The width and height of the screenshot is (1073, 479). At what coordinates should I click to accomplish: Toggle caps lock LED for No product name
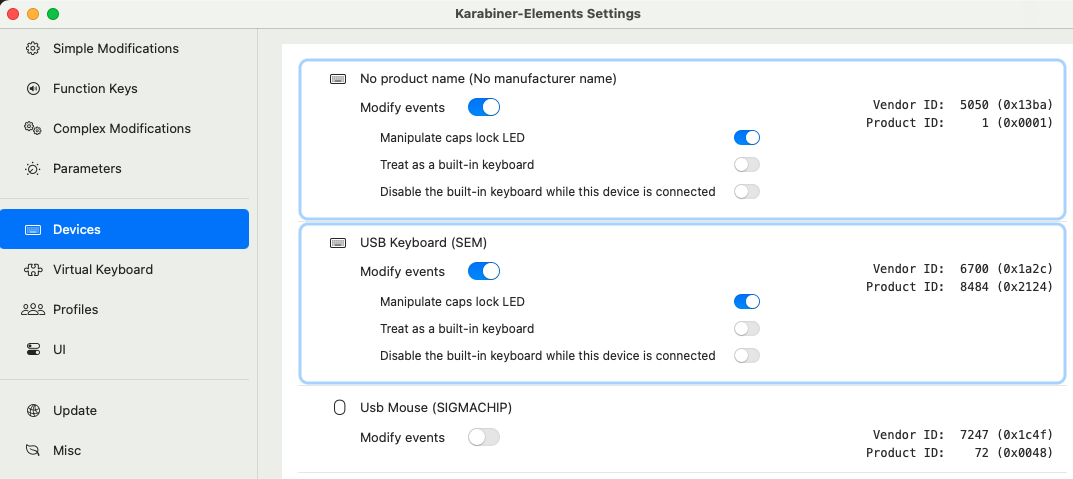747,138
